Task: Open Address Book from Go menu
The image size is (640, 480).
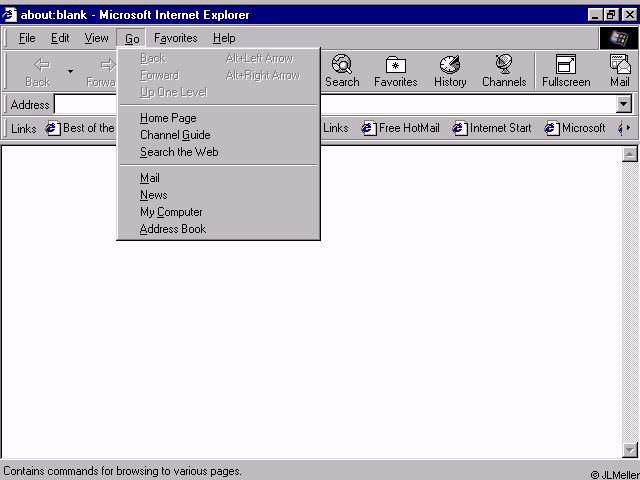Action: pyautogui.click(x=218, y=229)
